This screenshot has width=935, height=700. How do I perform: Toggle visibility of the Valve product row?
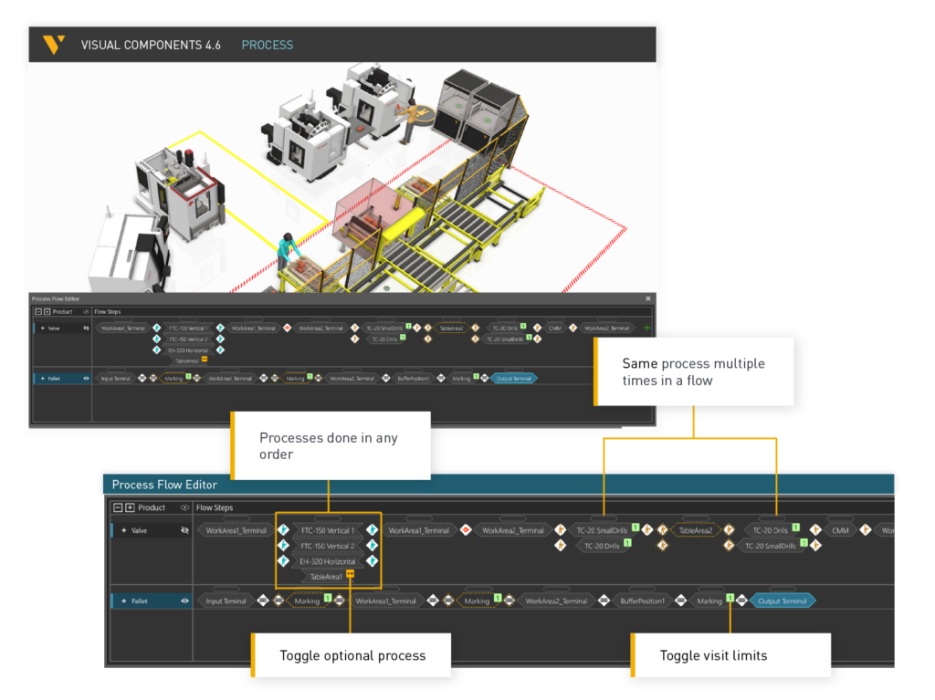(184, 530)
